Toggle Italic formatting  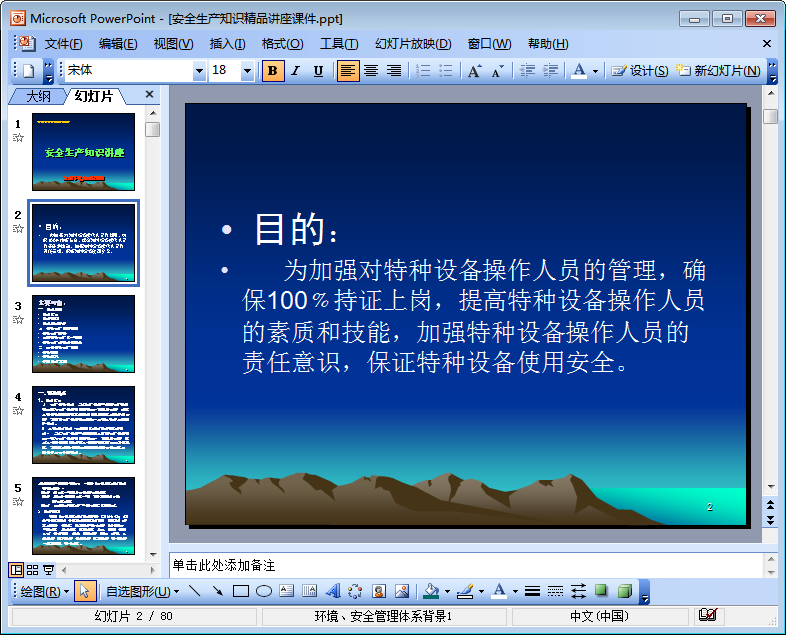[296, 71]
